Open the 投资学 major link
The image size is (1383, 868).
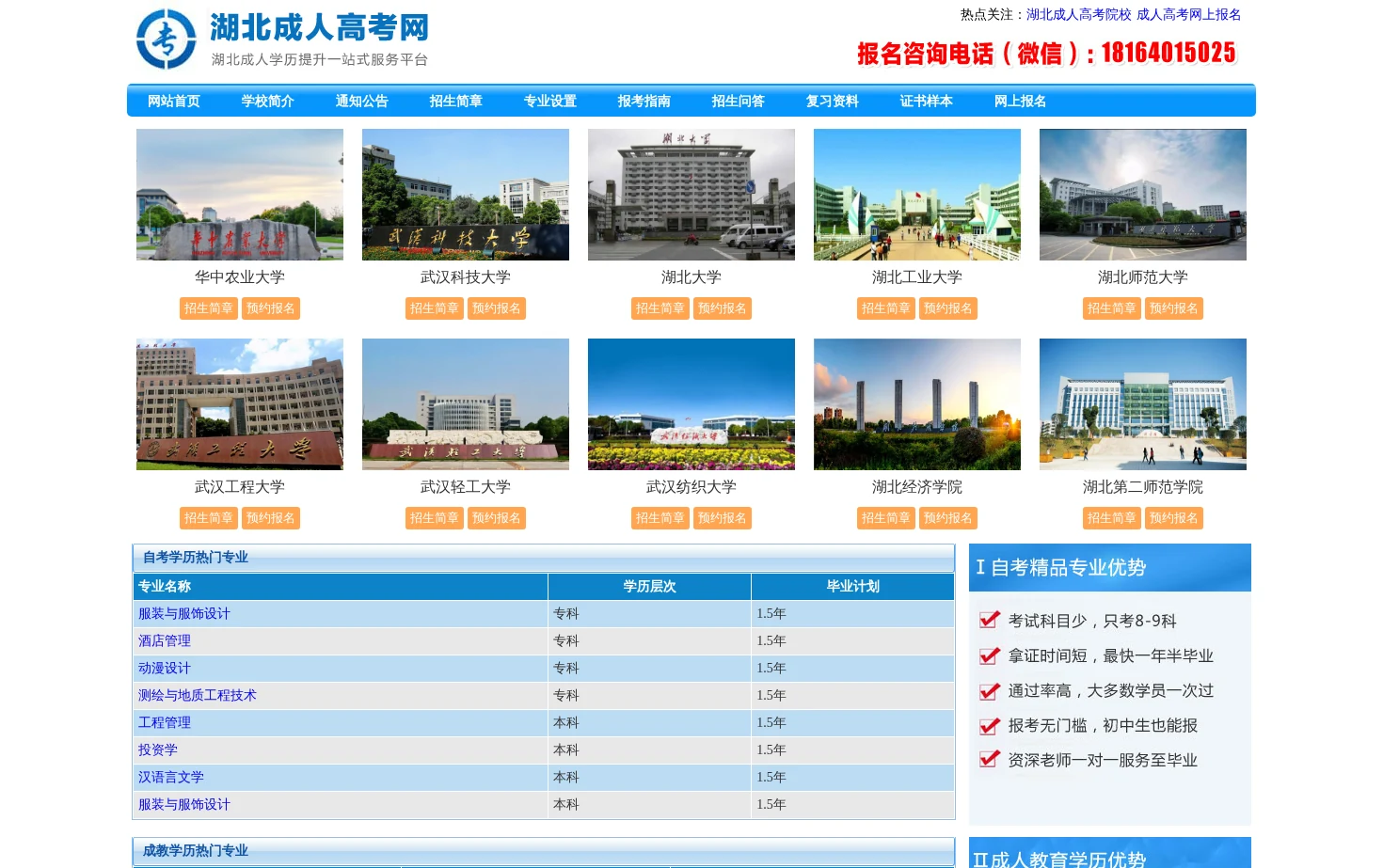tap(158, 750)
